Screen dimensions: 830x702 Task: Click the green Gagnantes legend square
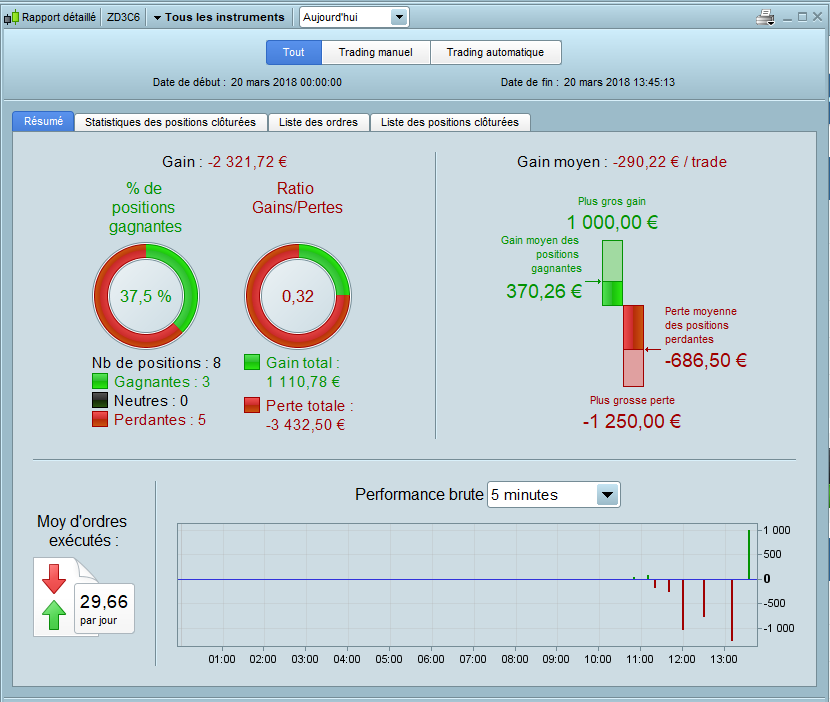[x=100, y=381]
